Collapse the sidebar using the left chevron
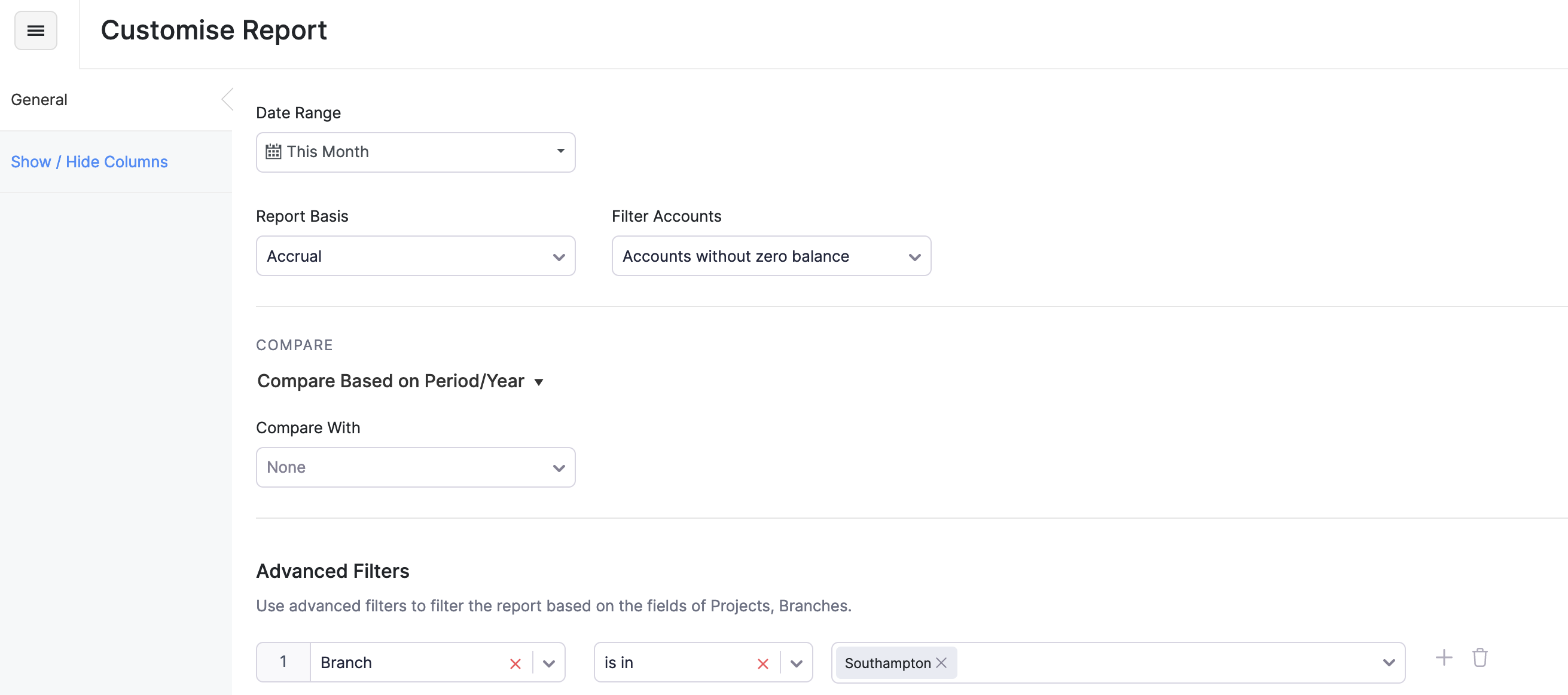This screenshot has width=1568, height=695. [x=227, y=99]
